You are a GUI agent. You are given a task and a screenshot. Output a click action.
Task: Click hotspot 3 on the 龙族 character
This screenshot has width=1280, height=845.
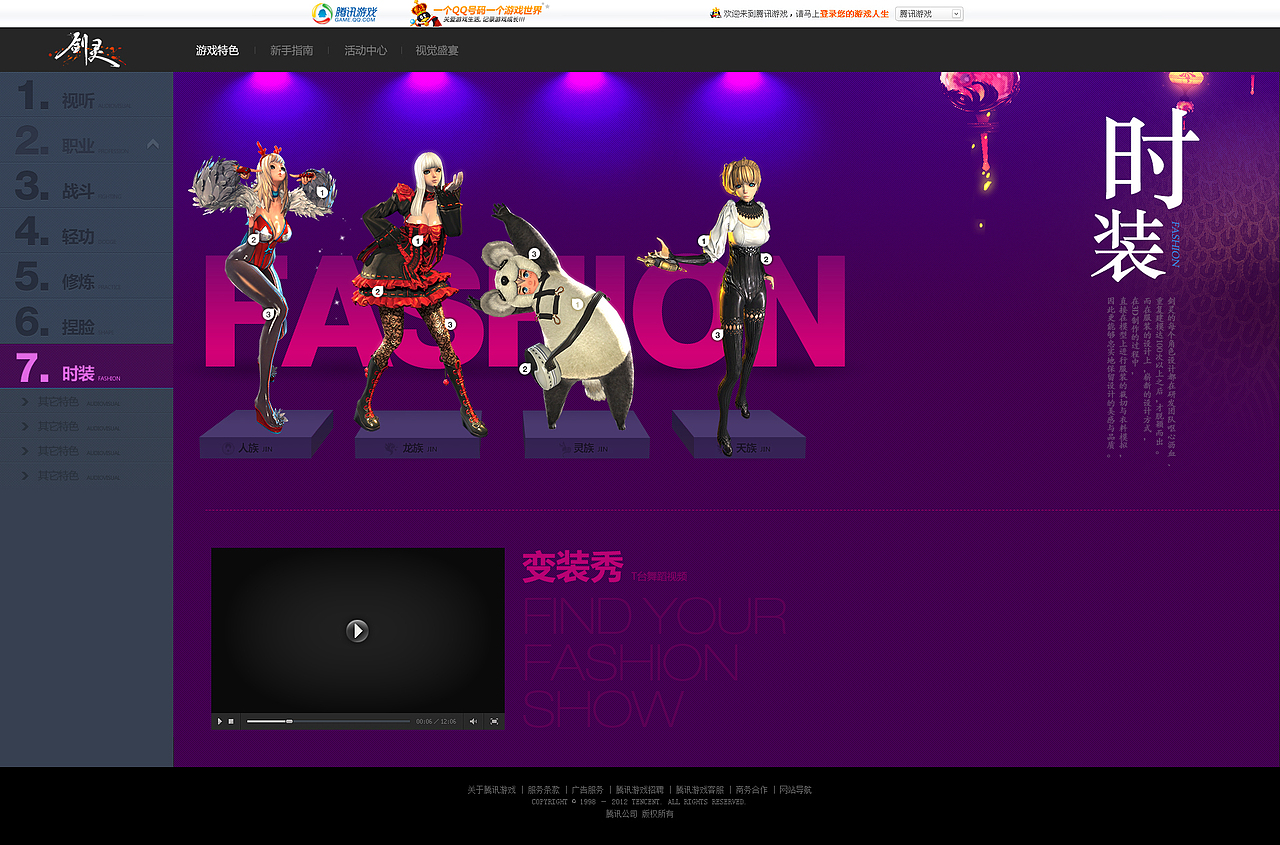pyautogui.click(x=450, y=324)
